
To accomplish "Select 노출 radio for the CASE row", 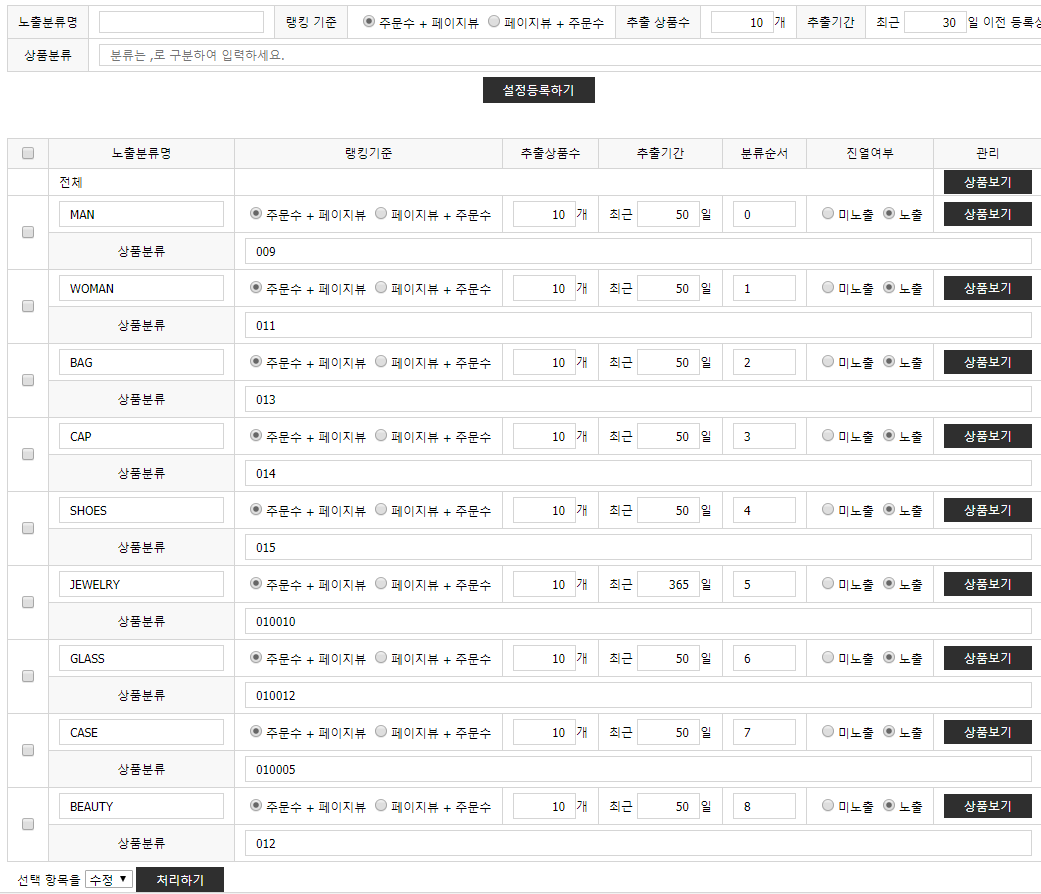I will pos(889,732).
